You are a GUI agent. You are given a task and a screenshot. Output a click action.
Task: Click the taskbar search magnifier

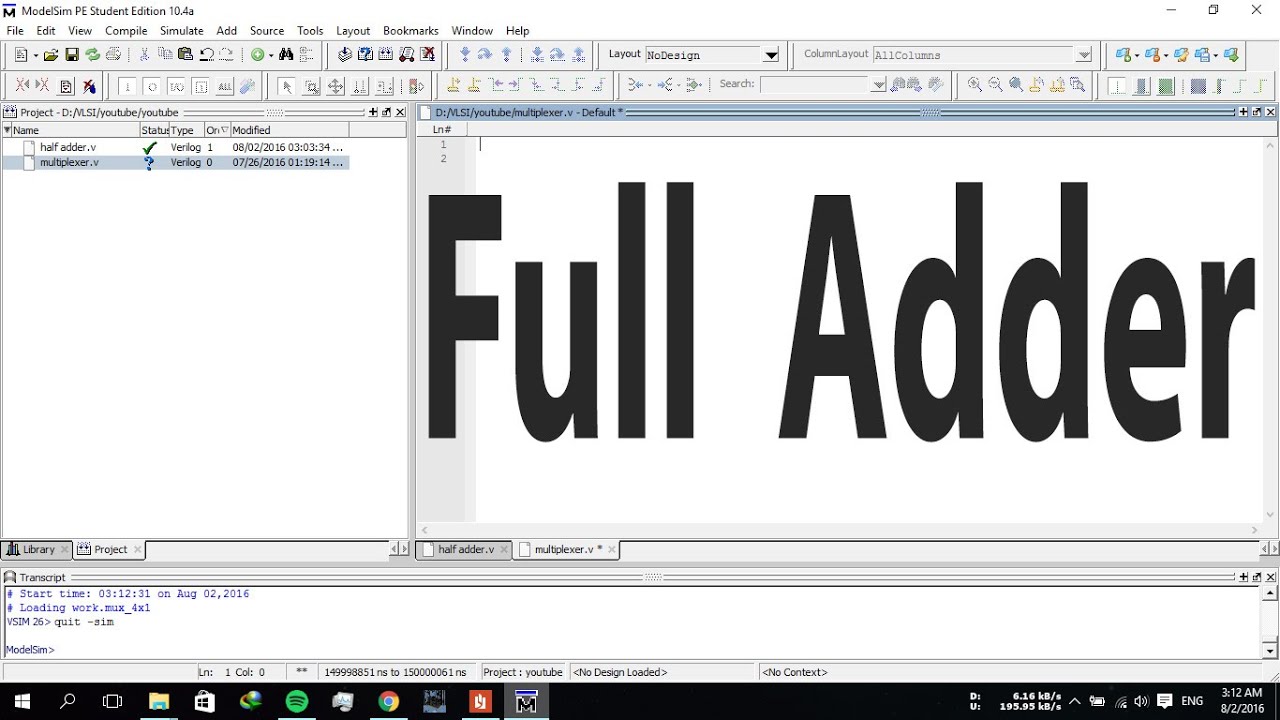click(x=68, y=702)
